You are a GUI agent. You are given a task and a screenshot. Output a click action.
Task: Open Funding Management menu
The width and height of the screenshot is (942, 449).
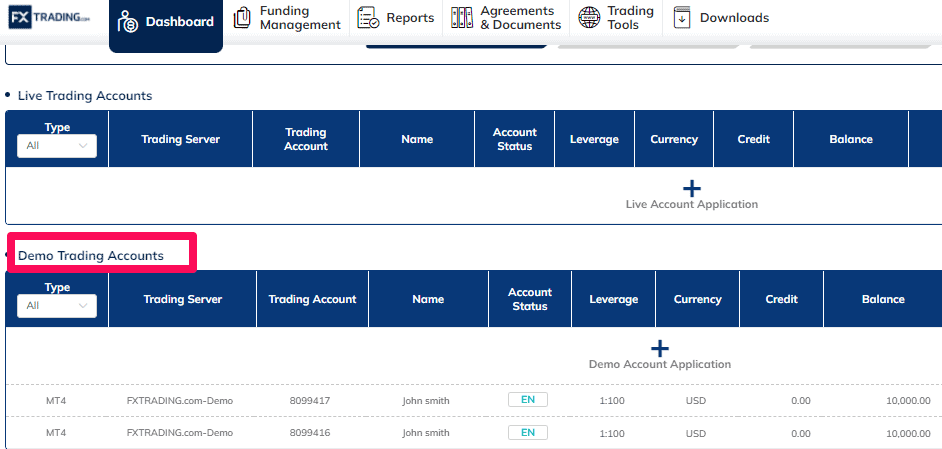pos(287,18)
